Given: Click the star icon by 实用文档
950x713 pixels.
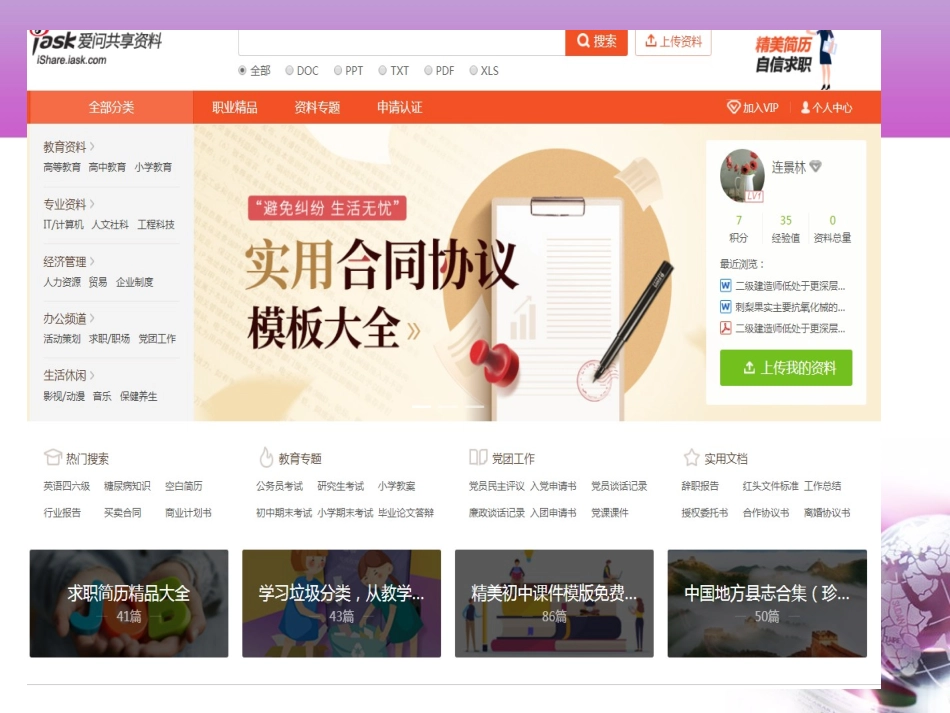Looking at the screenshot, I should click(x=691, y=457).
